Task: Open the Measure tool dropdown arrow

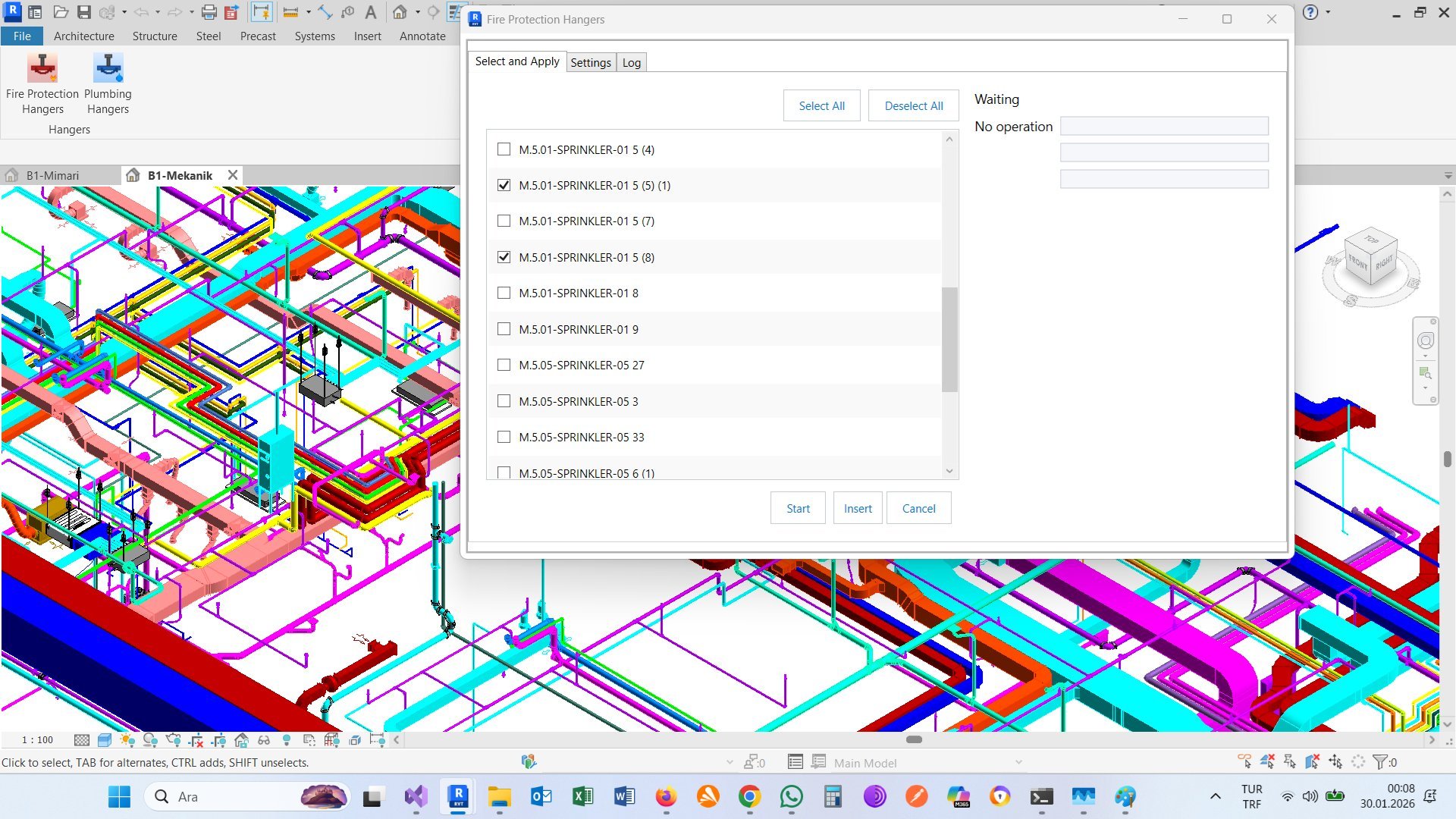Action: point(309,12)
